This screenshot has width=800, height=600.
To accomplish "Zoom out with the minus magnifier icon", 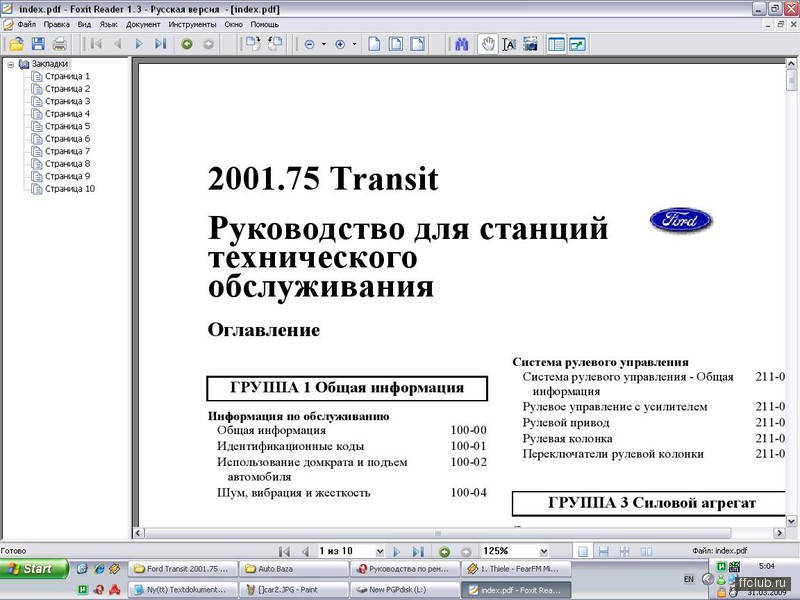I will (309, 44).
